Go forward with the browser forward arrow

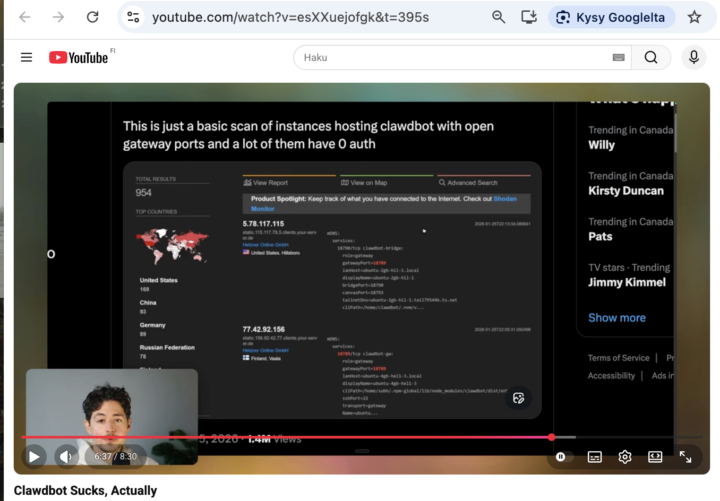tap(58, 17)
